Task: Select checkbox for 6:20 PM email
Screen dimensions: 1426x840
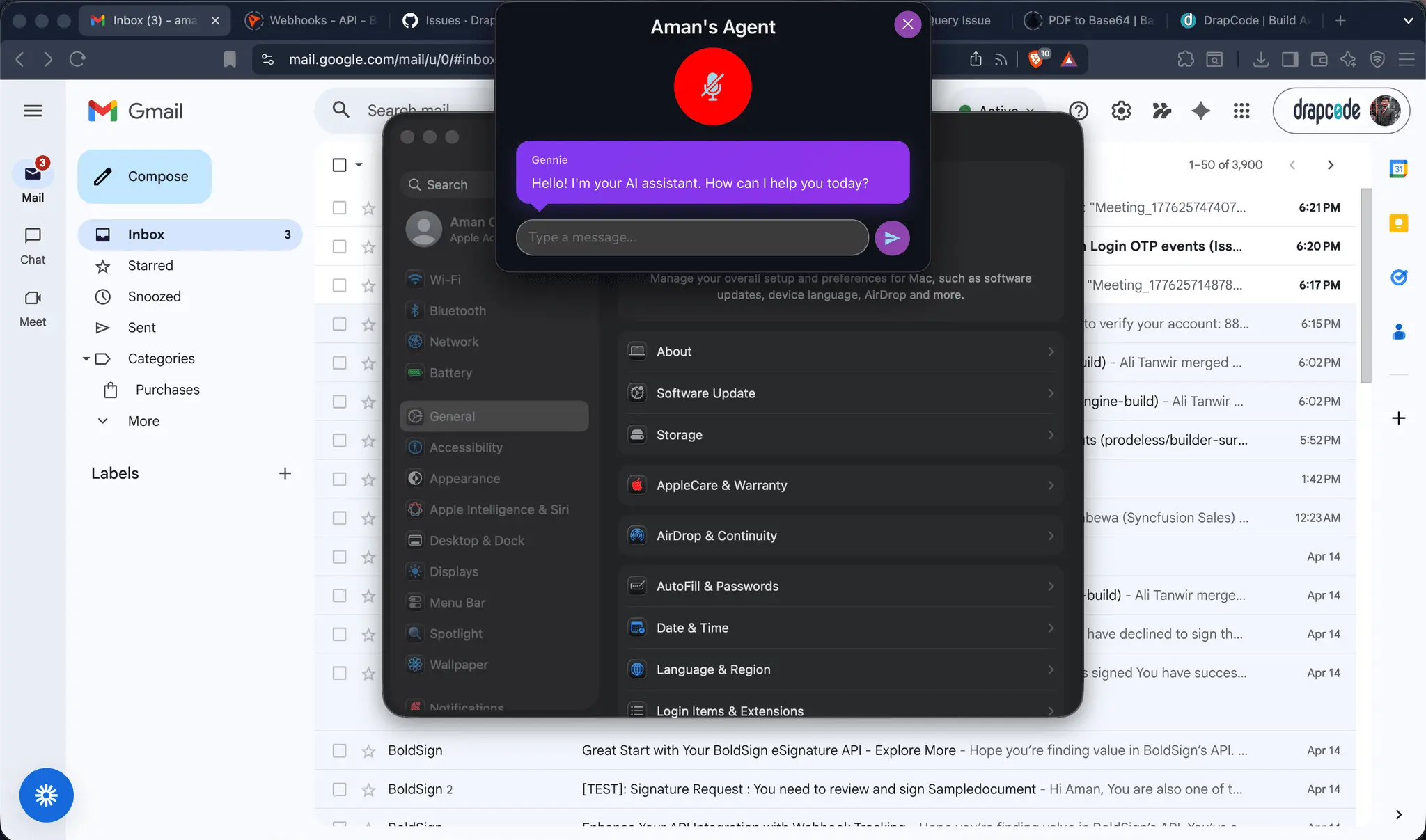Action: tap(340, 246)
